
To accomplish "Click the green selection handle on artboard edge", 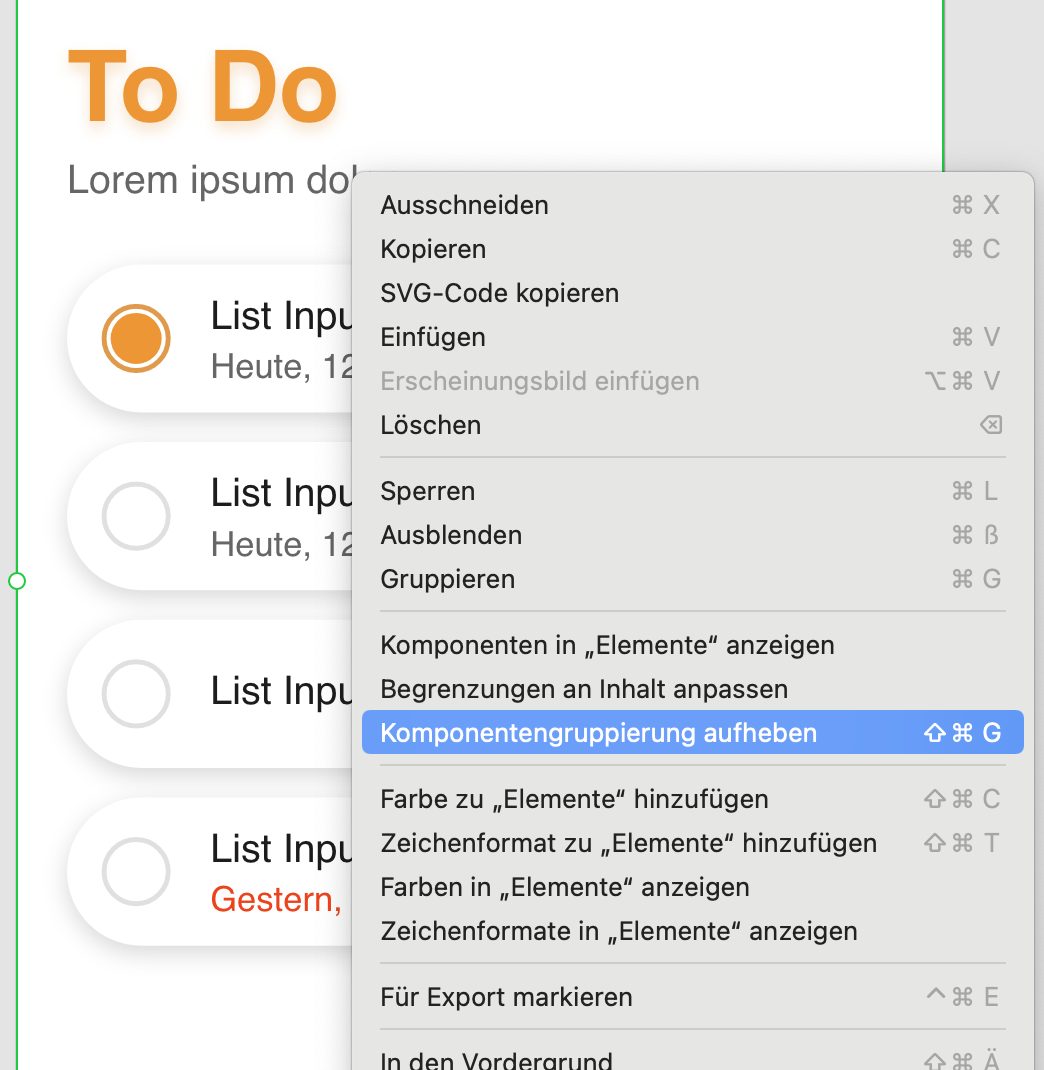I will click(x=16, y=581).
